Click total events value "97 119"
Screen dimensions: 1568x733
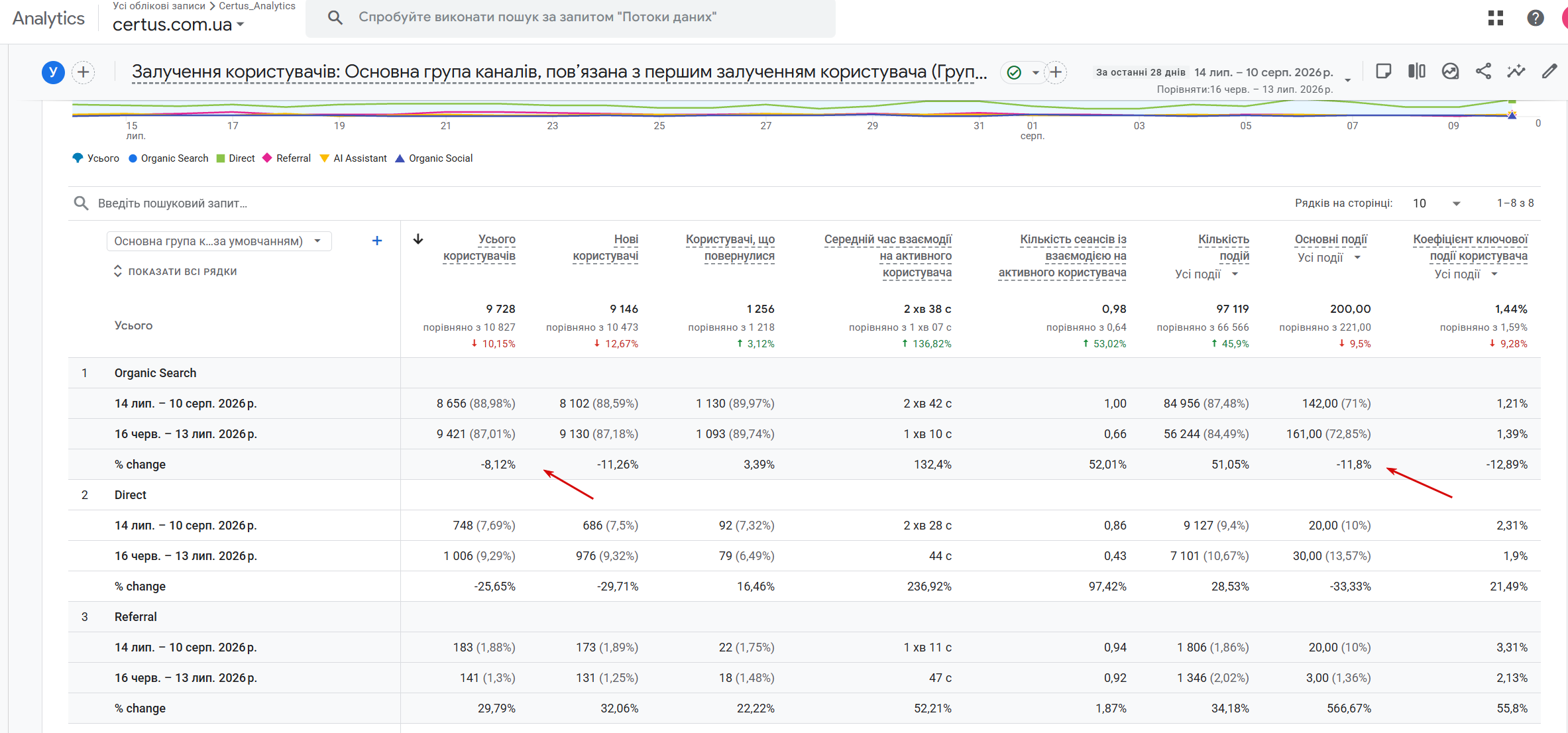tap(1233, 309)
